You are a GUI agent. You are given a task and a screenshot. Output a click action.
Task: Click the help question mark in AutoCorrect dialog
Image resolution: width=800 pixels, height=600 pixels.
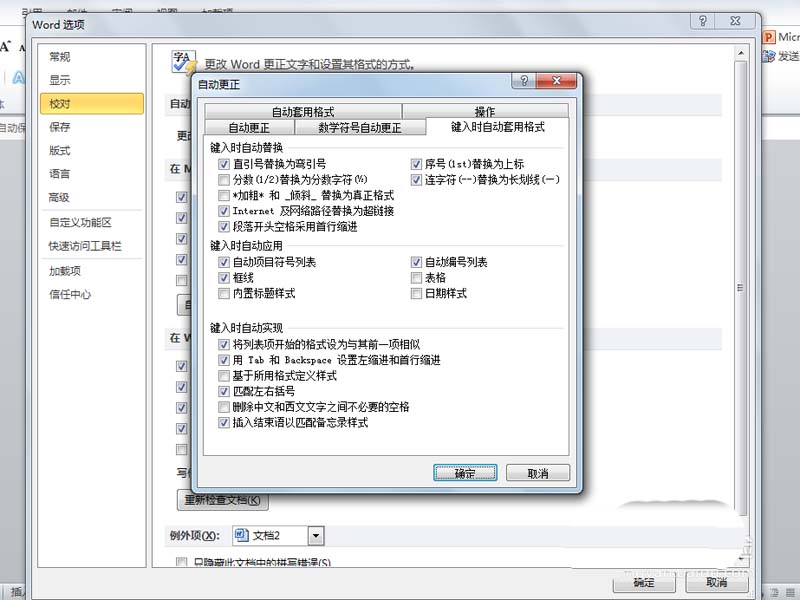point(523,81)
